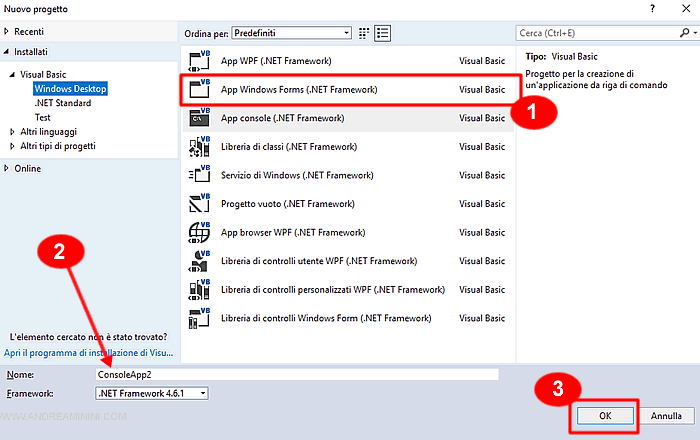This screenshot has height=440, width=700.
Task: Open the Visual Studio installer link
Action: 89,353
